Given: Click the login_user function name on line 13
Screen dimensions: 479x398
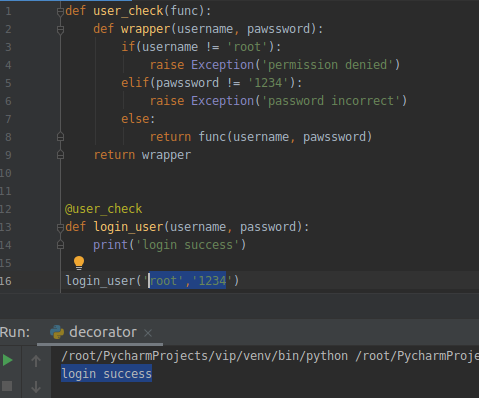Looking at the screenshot, I should click(x=128, y=227).
